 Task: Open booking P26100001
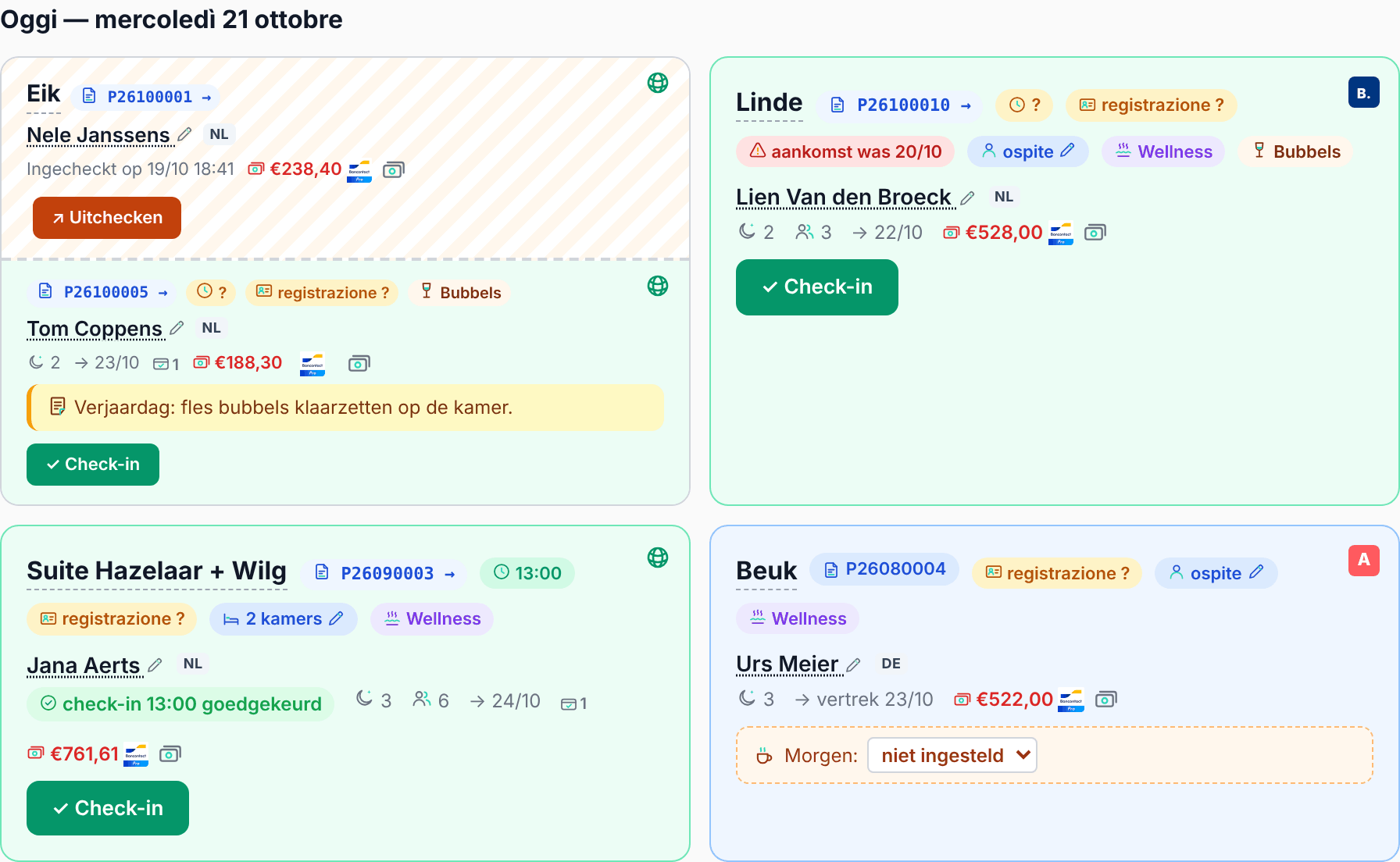(147, 97)
